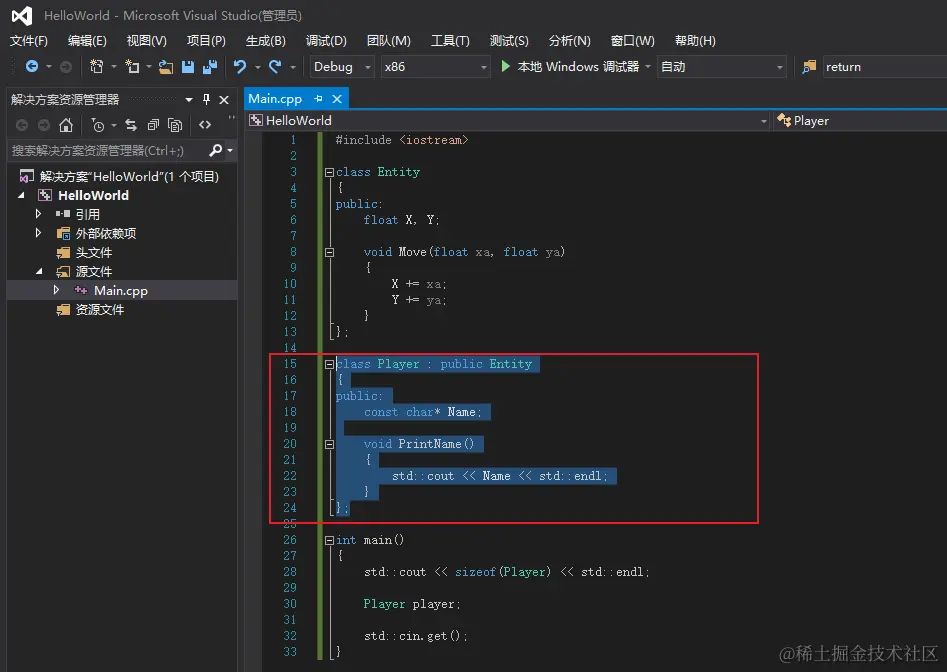Click the View Code angle brackets icon
Viewport: 947px width, 672px height.
pos(205,125)
